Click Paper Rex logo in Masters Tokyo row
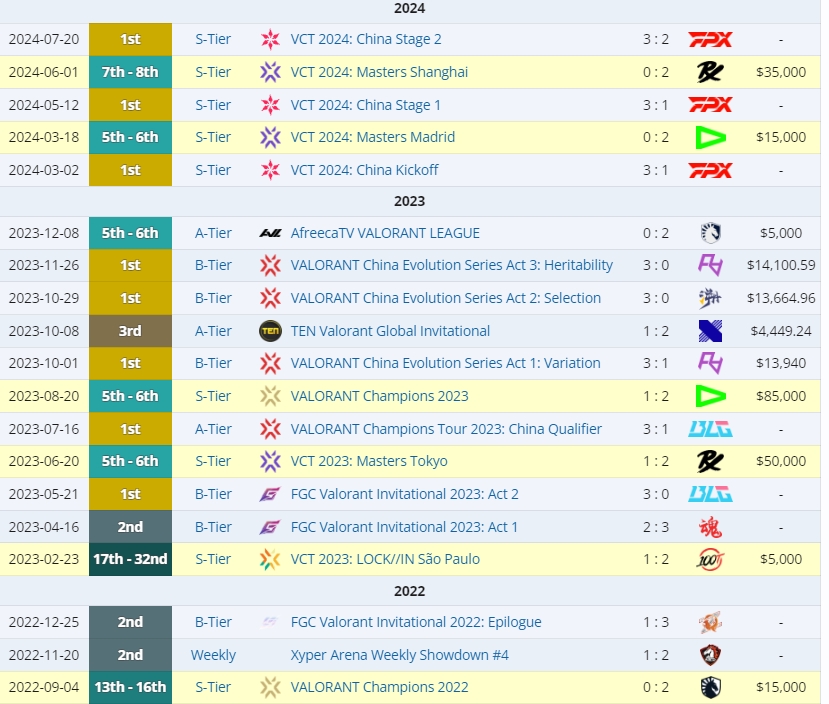 click(710, 461)
